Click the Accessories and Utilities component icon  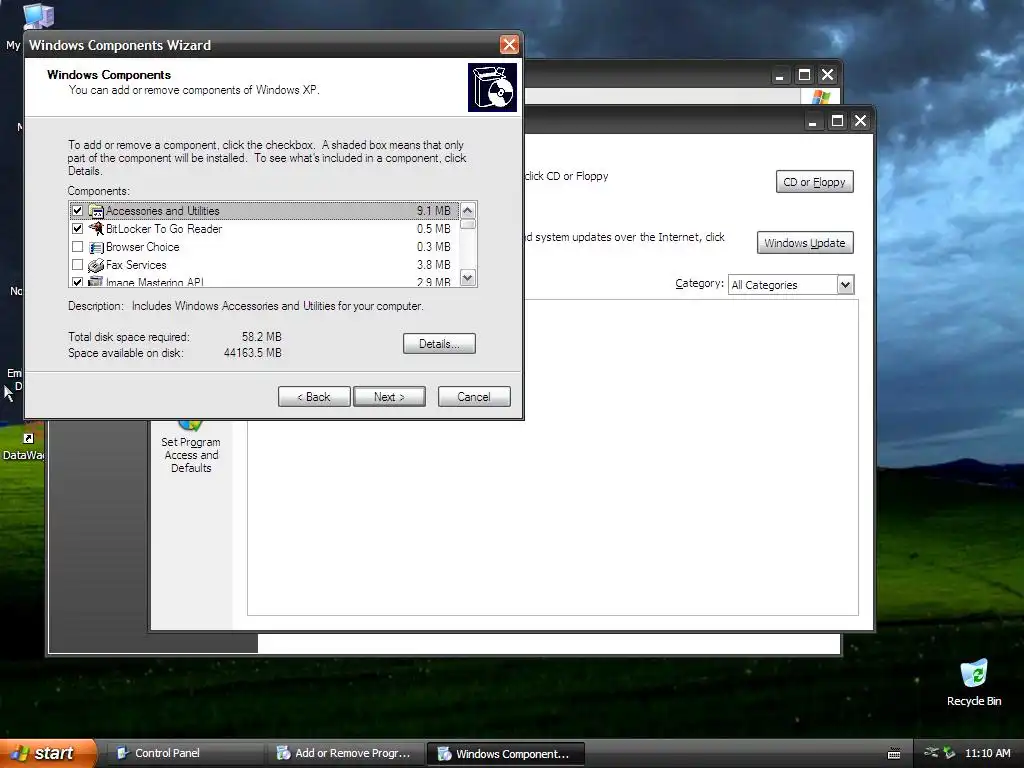[x=96, y=211]
